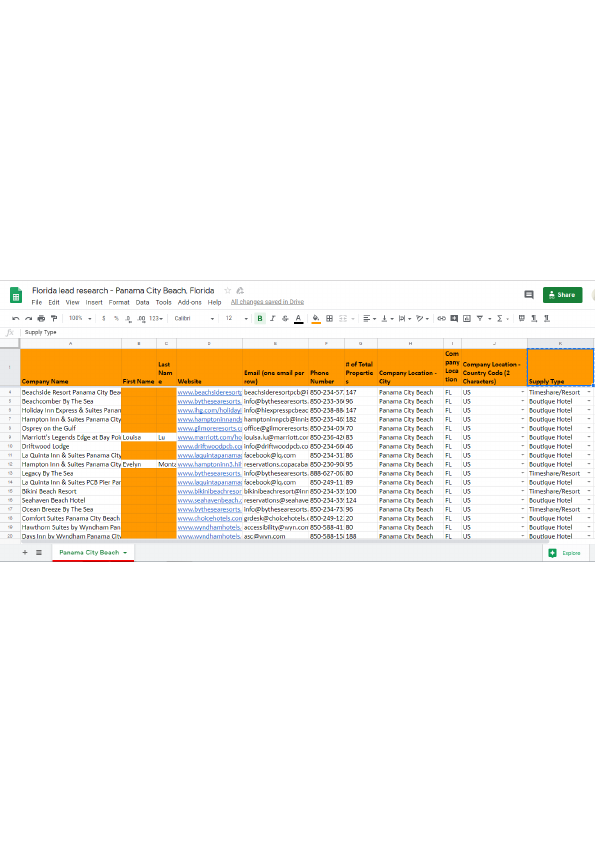Click All changes saved in Drive link
This screenshot has height=842, width=595.
click(x=267, y=302)
